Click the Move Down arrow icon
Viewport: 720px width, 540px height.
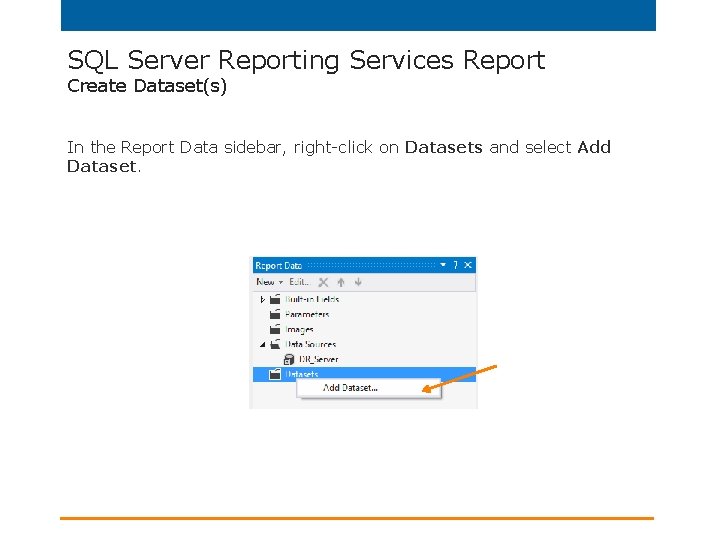(x=357, y=283)
